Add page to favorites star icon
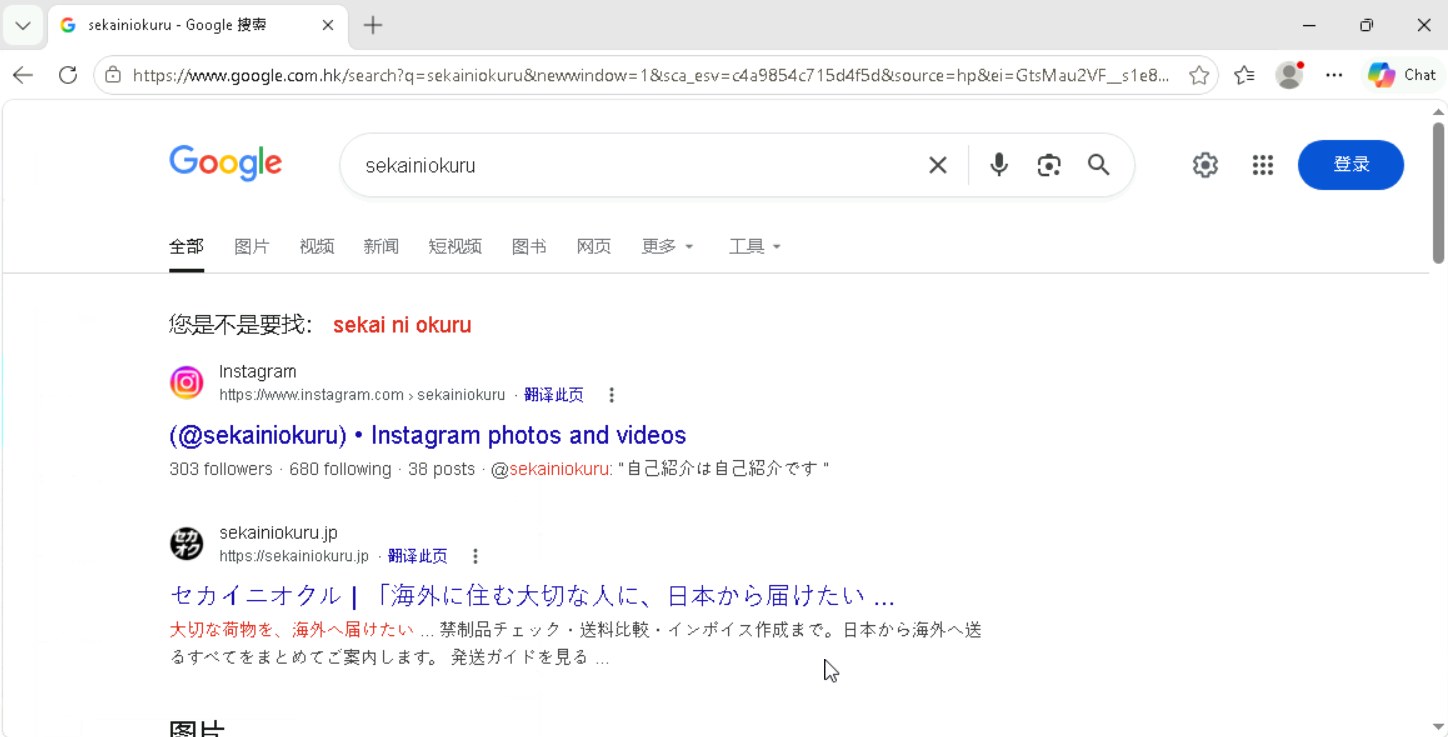Viewport: 1448px width, 737px height. pyautogui.click(x=1199, y=75)
